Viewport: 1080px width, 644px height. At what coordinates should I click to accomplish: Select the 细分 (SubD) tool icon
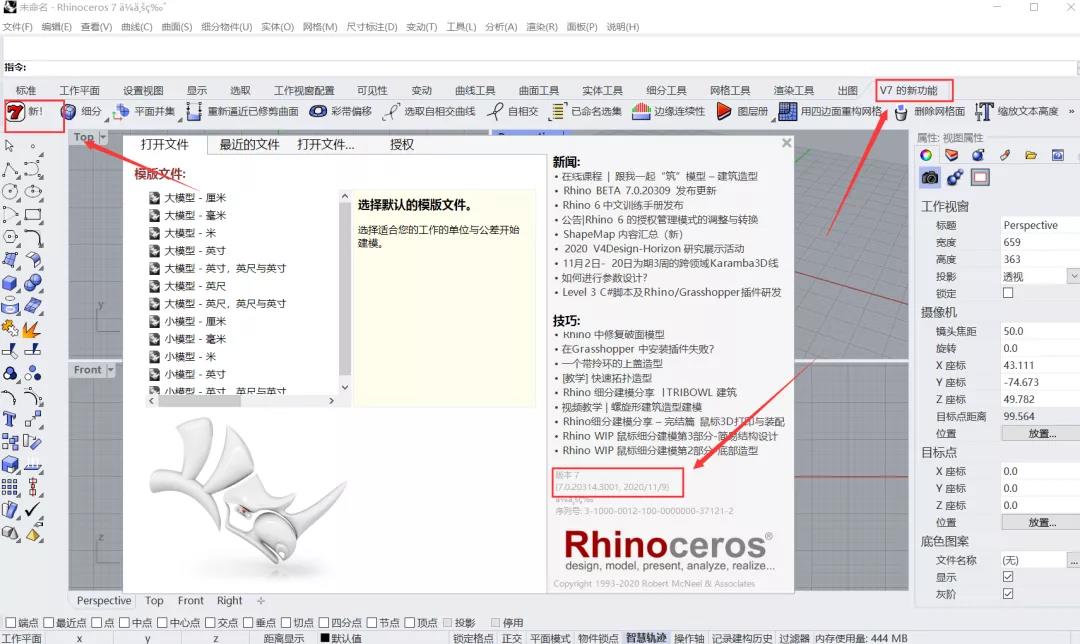[68, 111]
